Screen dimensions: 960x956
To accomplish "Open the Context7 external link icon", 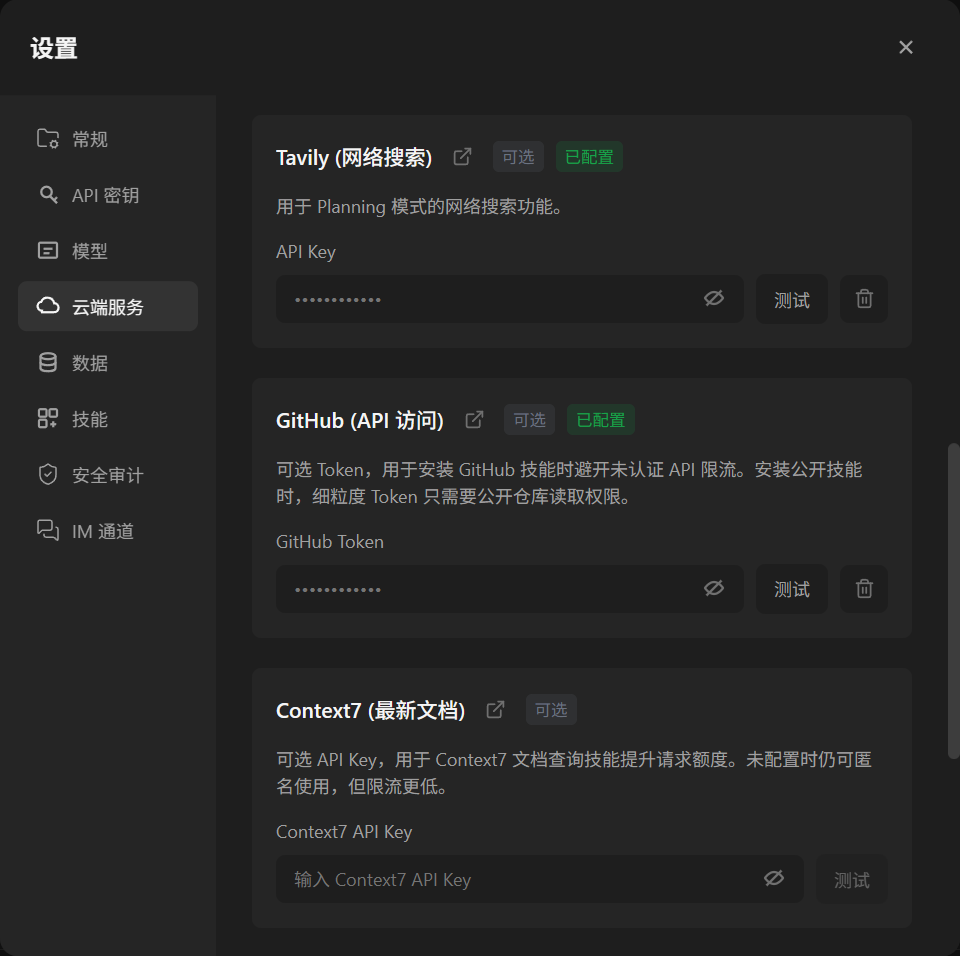I will point(495,709).
